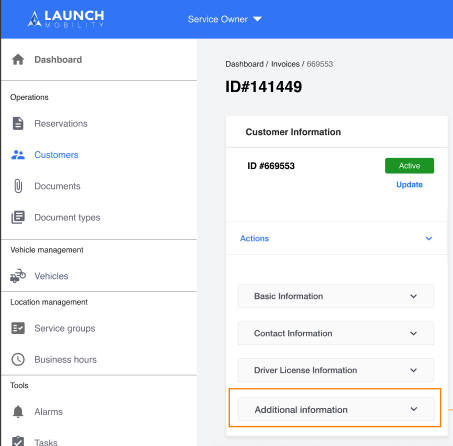The width and height of the screenshot is (453, 446).
Task: Click the blue Update link
Action: (x=409, y=185)
